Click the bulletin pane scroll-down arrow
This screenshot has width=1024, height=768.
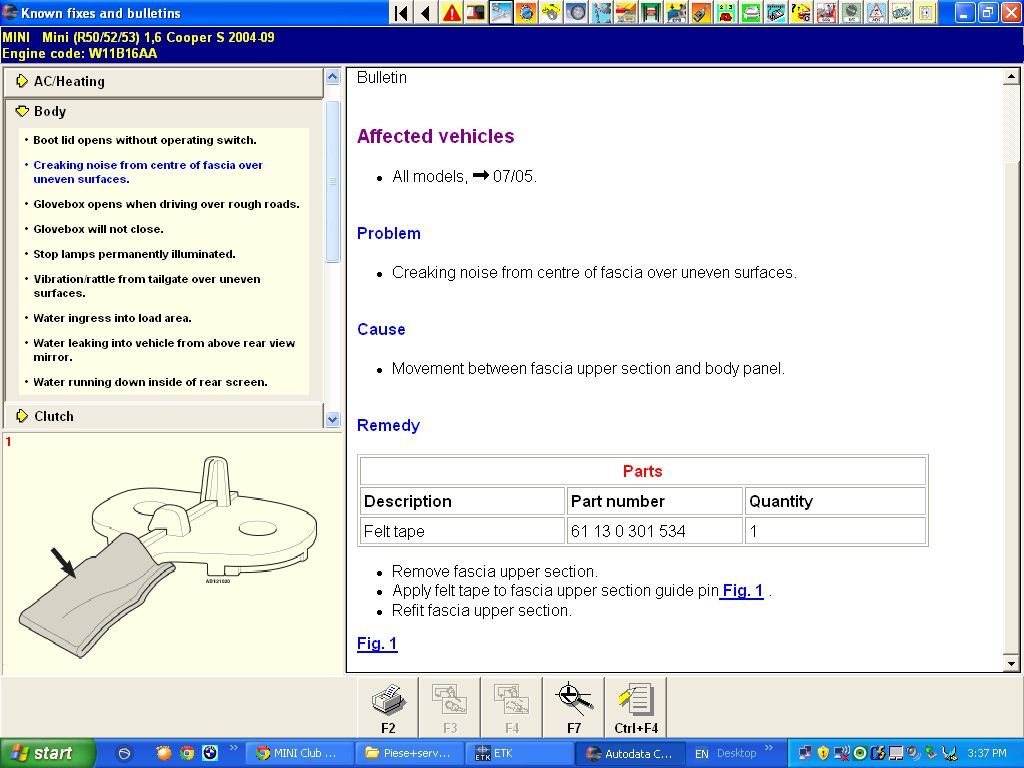click(x=1011, y=663)
